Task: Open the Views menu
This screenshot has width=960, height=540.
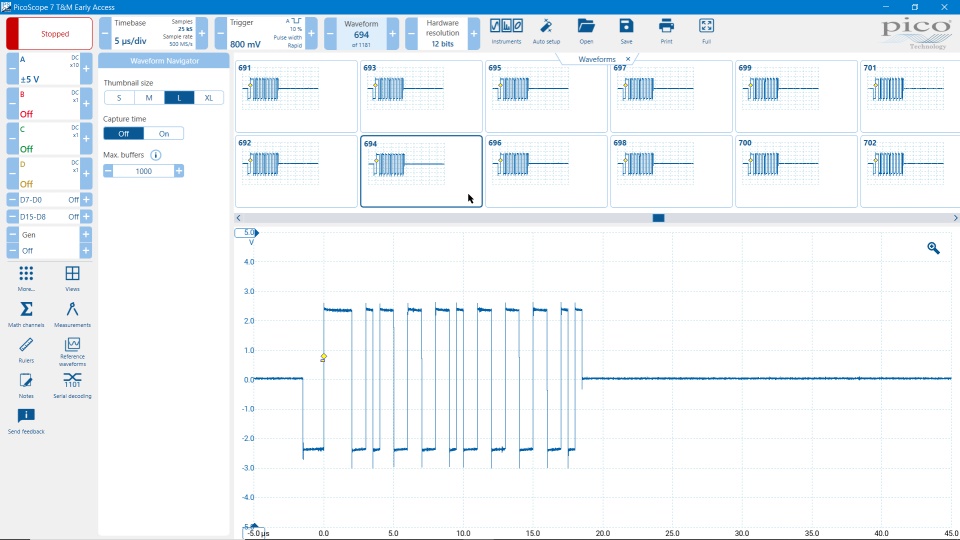Action: click(72, 277)
